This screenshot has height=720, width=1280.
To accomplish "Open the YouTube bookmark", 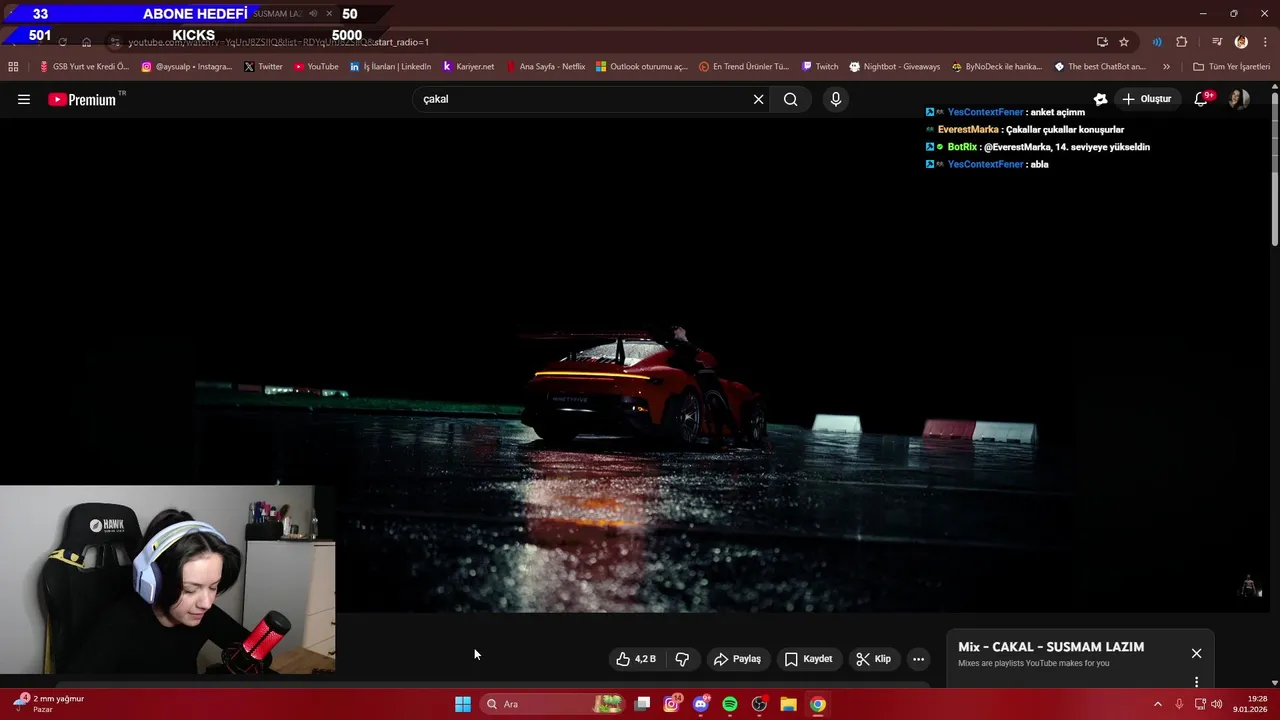I will (x=316, y=67).
